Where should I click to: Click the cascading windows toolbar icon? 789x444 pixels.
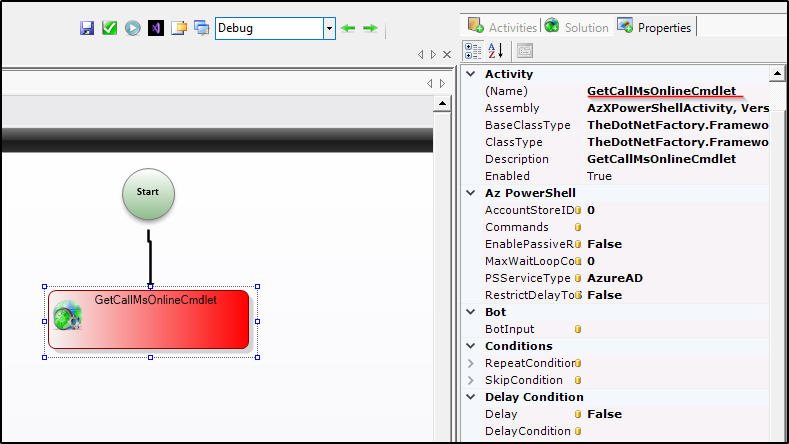[x=202, y=28]
